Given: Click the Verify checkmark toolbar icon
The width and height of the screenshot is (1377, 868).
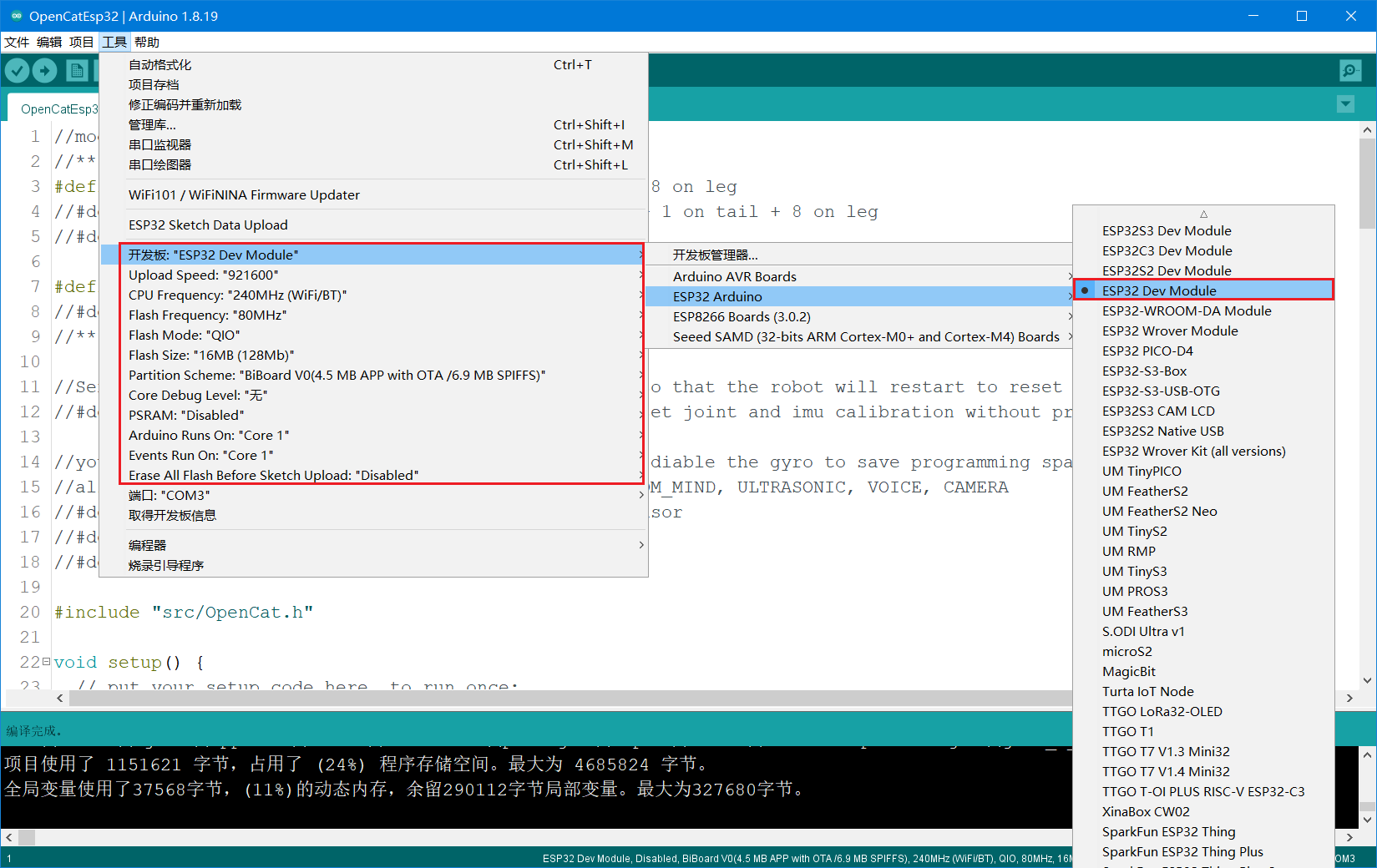Looking at the screenshot, I should [x=18, y=71].
